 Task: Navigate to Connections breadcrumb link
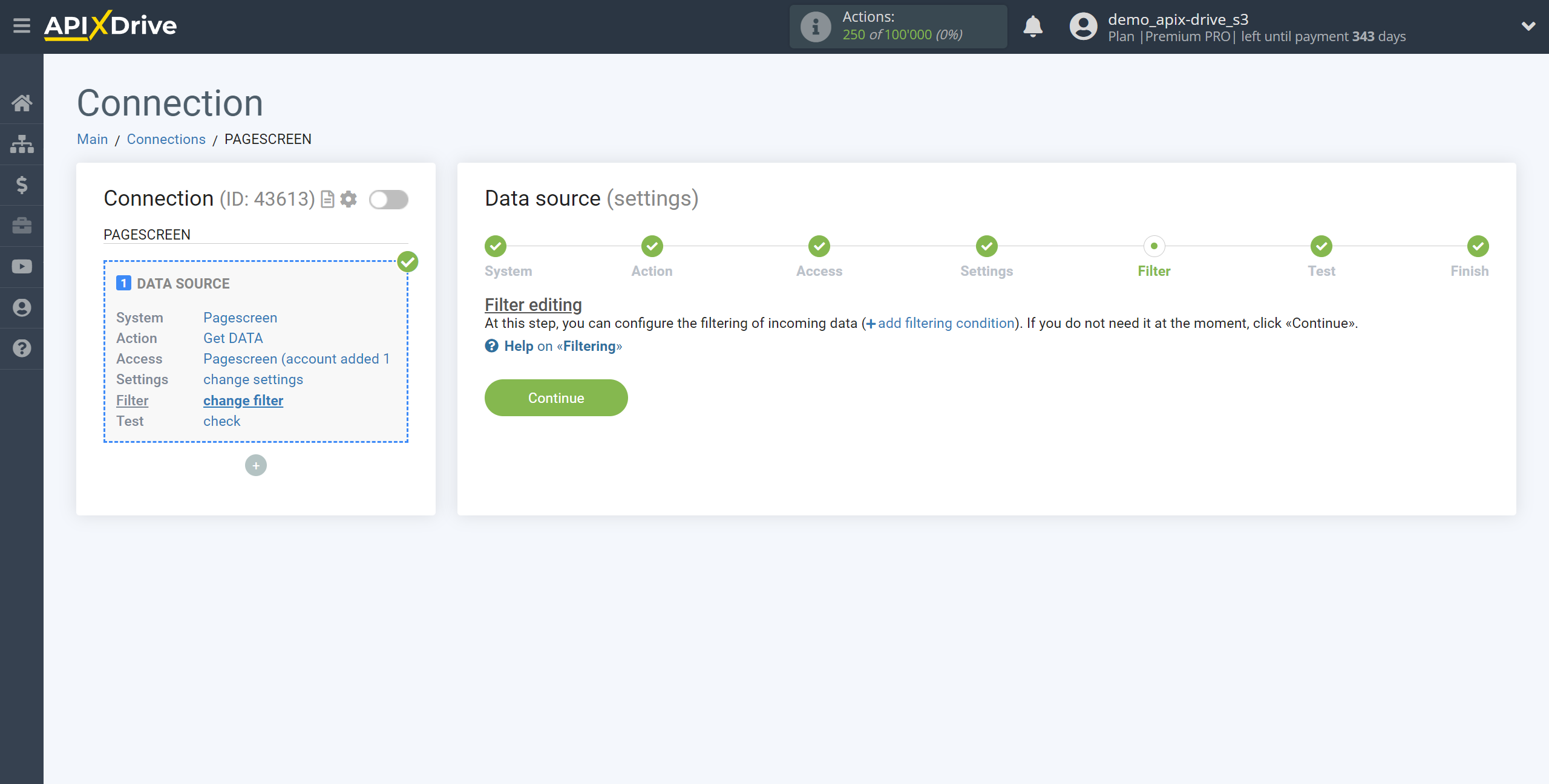(166, 139)
